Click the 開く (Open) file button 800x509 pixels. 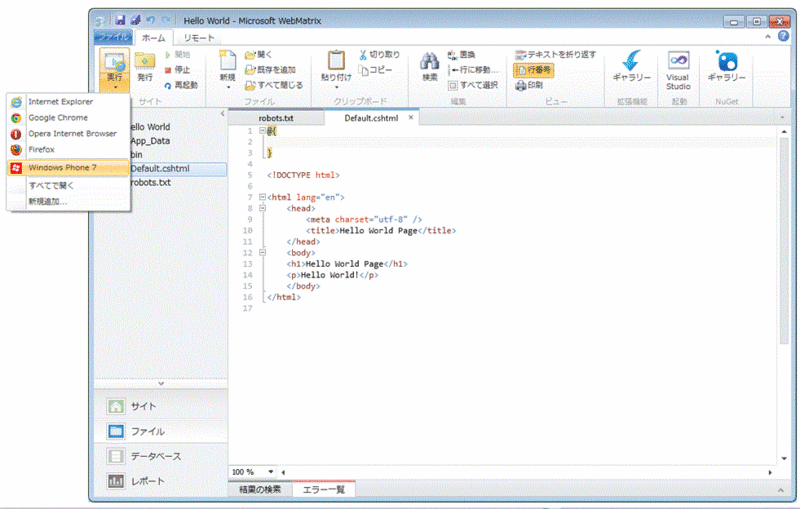coord(258,55)
